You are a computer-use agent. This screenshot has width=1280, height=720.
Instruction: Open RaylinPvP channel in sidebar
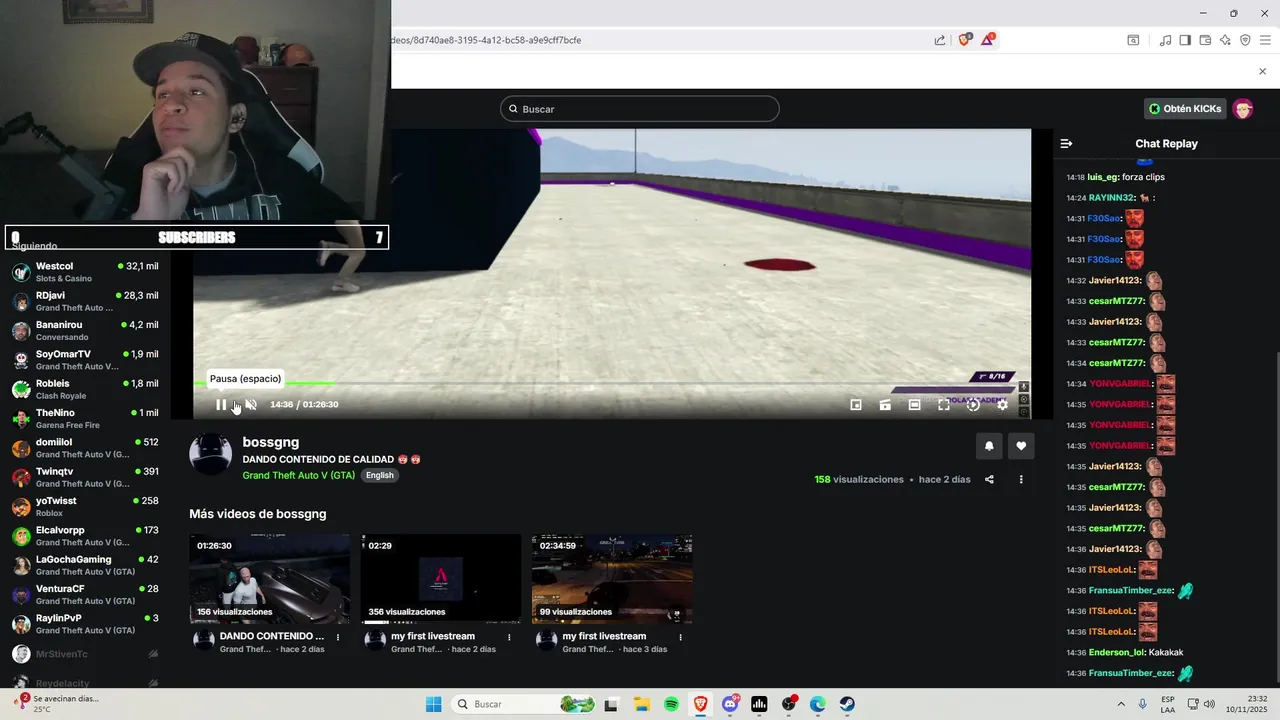click(84, 624)
